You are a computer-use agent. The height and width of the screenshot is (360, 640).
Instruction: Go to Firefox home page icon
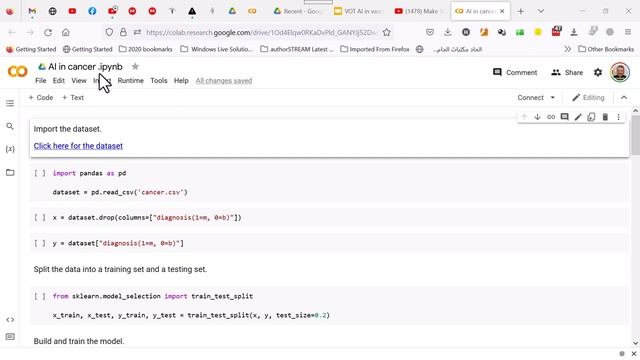(66, 33)
